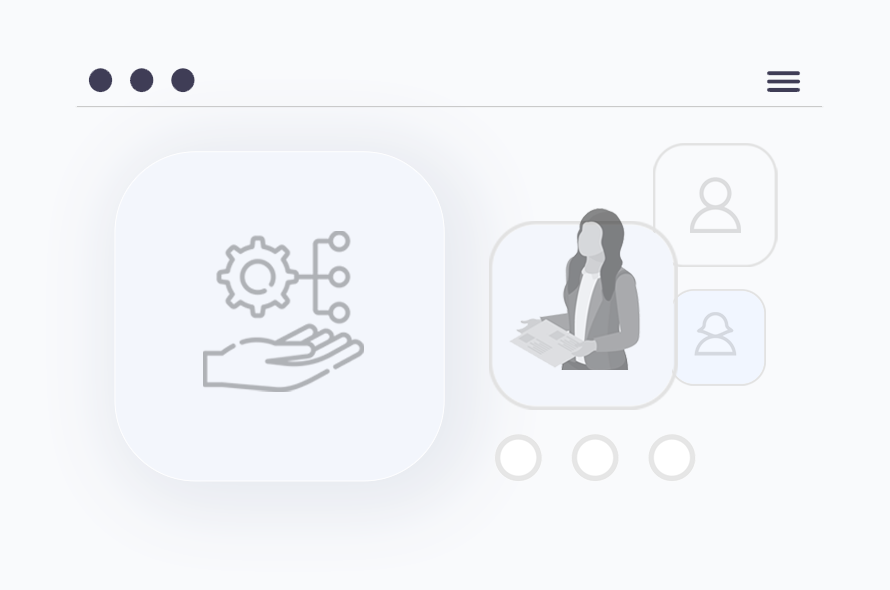
Task: Click the leftmost dark window dot
Action: [100, 80]
